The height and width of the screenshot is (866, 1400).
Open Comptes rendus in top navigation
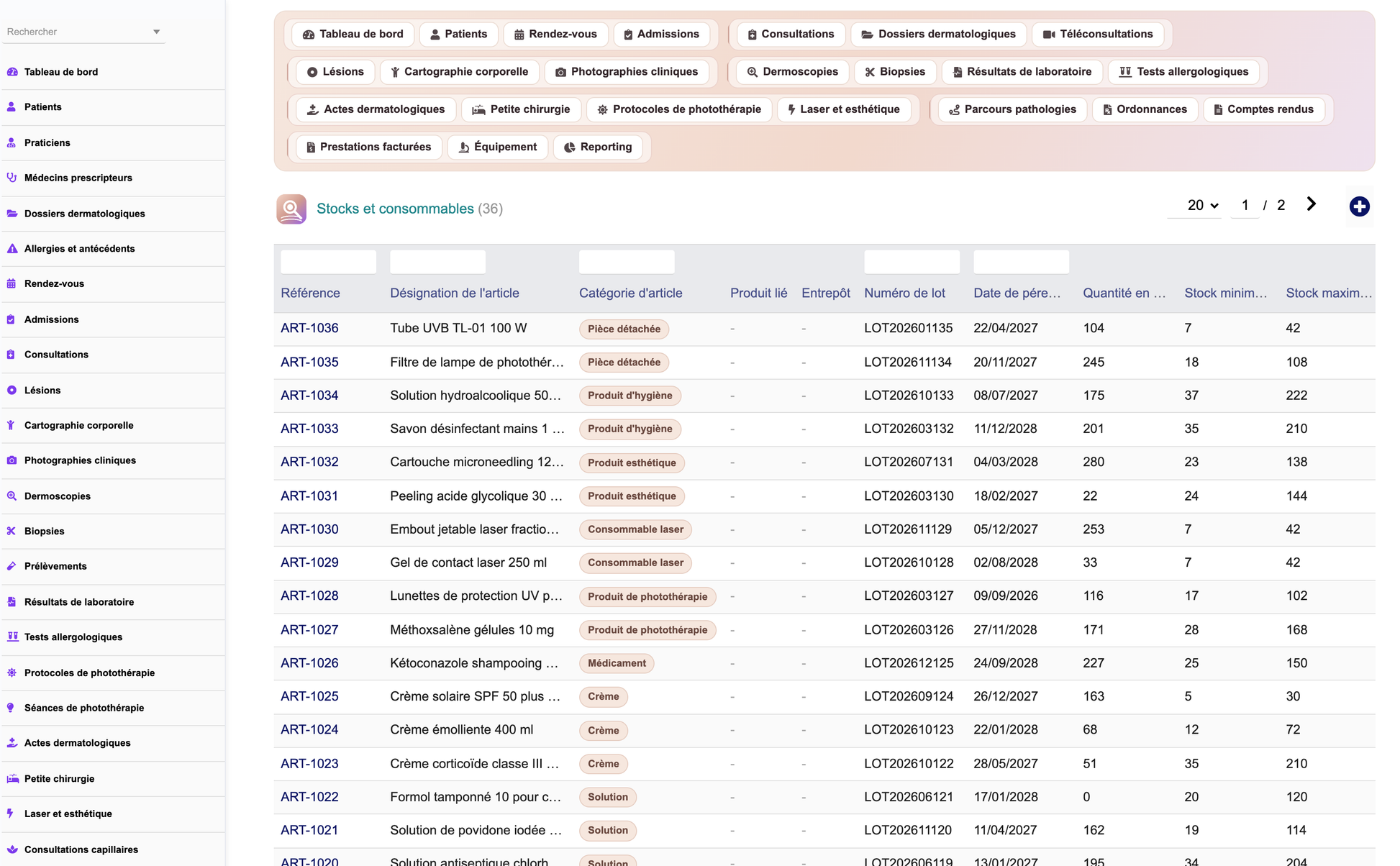click(x=1263, y=109)
